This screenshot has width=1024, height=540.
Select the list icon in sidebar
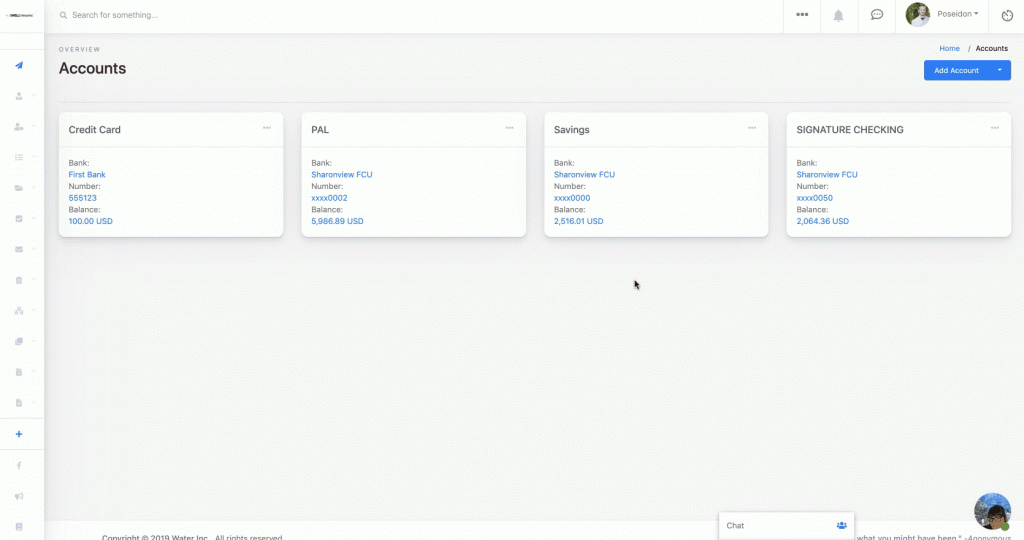(x=19, y=157)
